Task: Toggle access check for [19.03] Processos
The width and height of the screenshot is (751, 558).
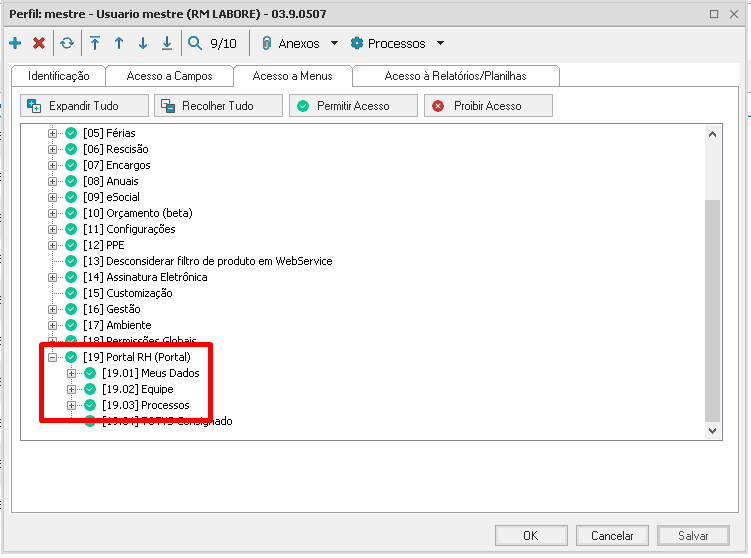Action: [90, 405]
